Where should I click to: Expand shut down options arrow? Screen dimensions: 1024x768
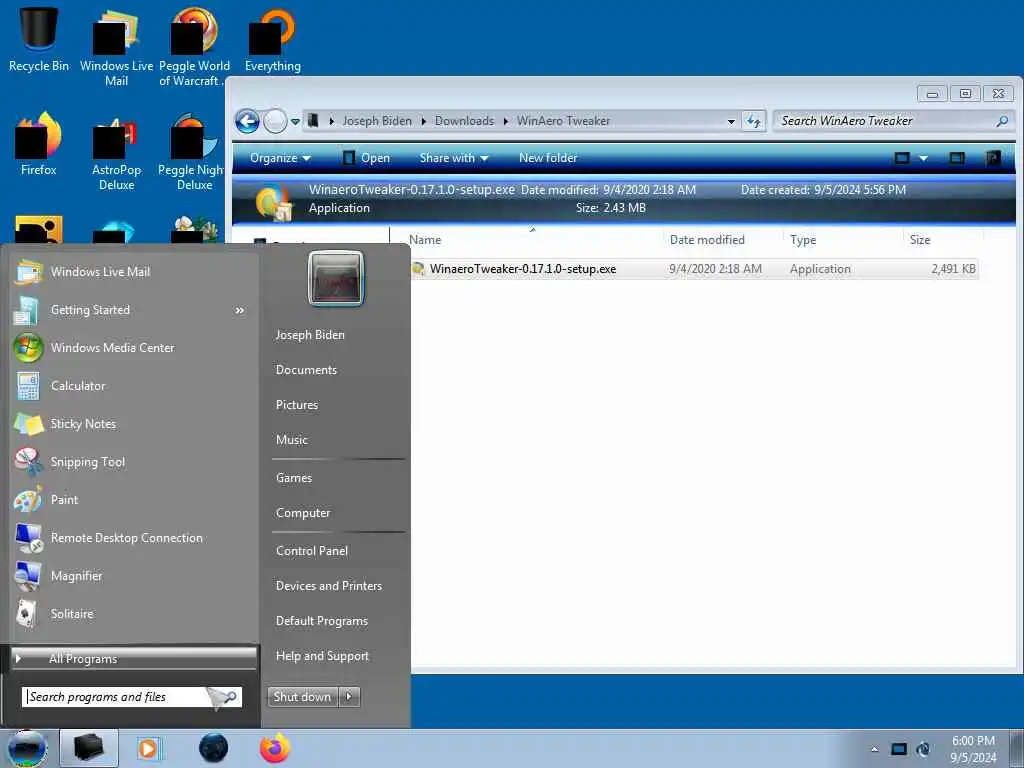tap(349, 697)
